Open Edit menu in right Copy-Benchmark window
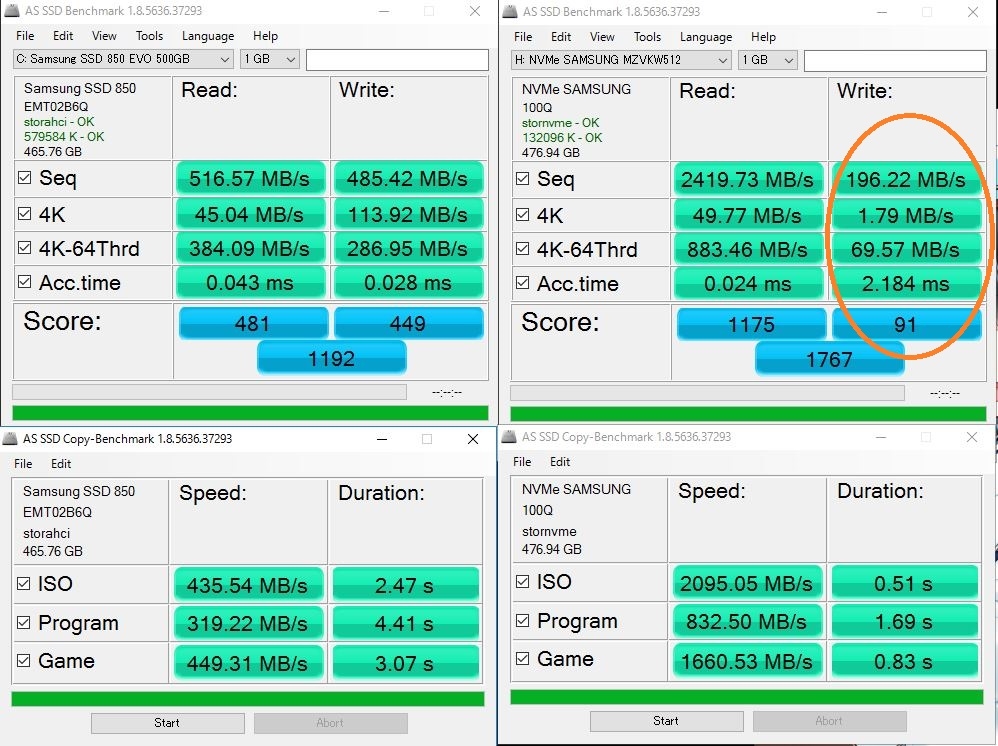 tap(560, 461)
